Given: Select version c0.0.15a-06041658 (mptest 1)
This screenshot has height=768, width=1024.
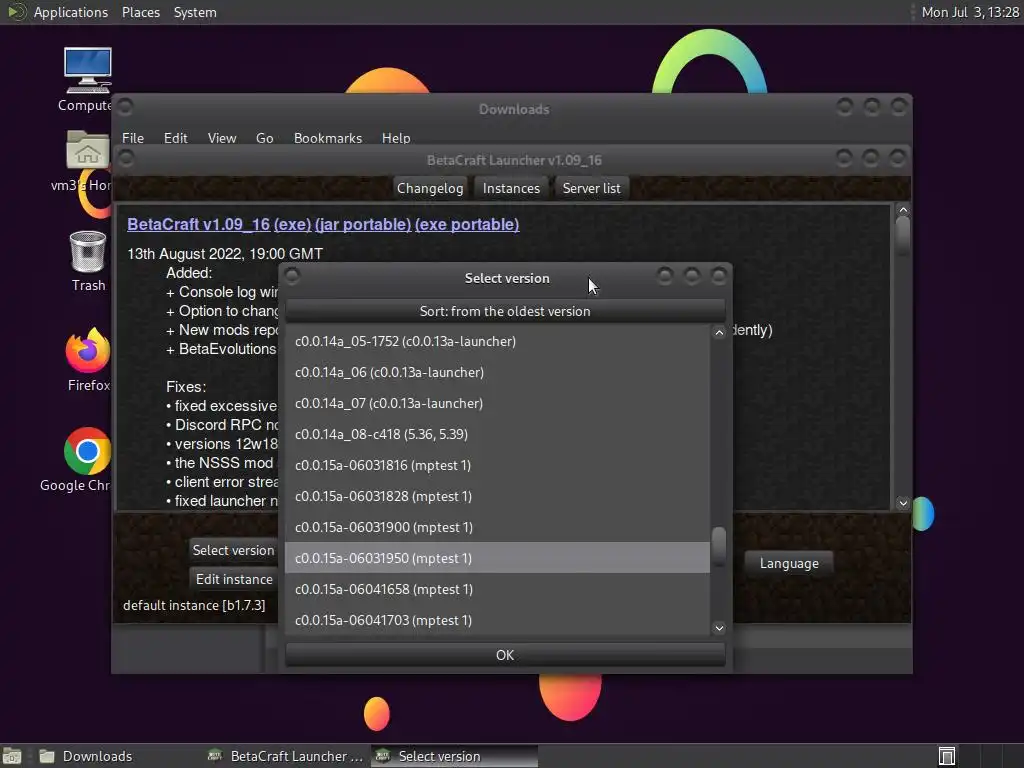Looking at the screenshot, I should tap(498, 589).
